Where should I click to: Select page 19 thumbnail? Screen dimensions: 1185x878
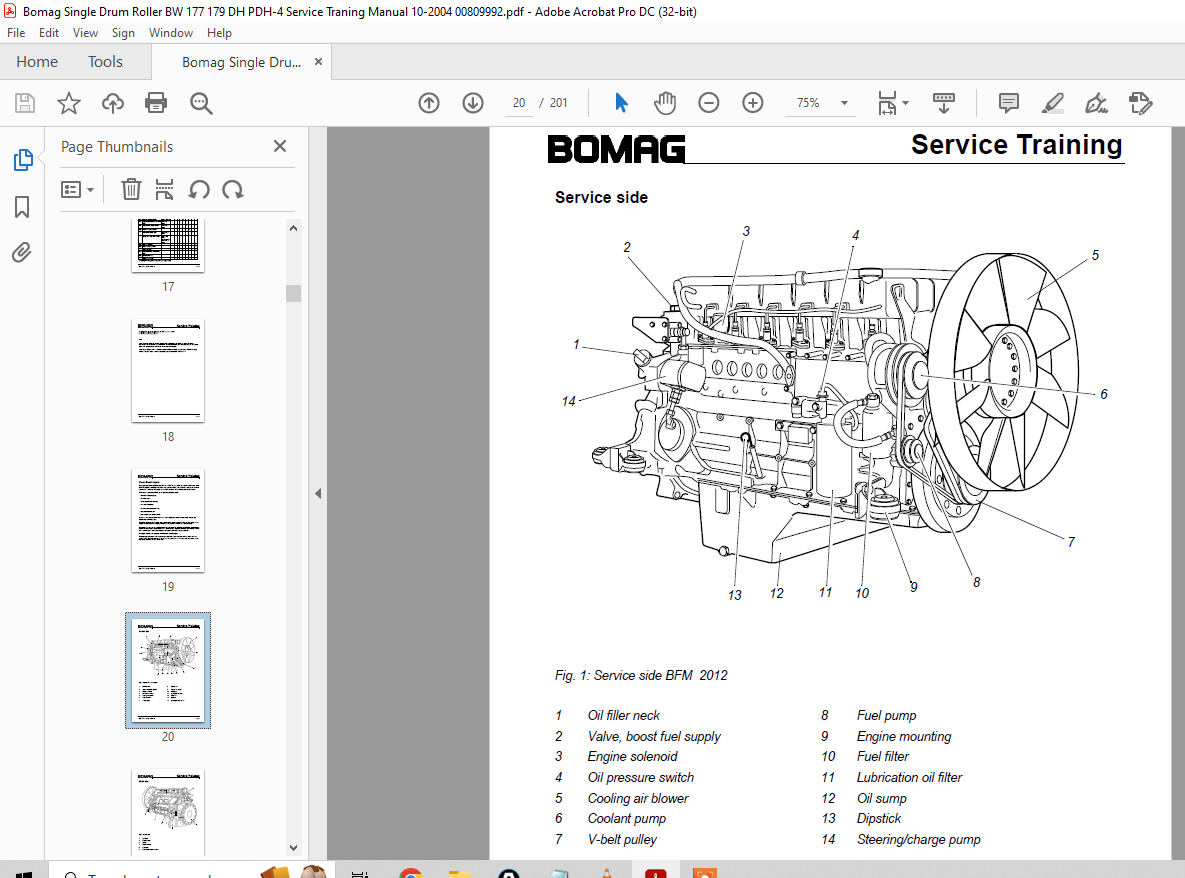168,521
